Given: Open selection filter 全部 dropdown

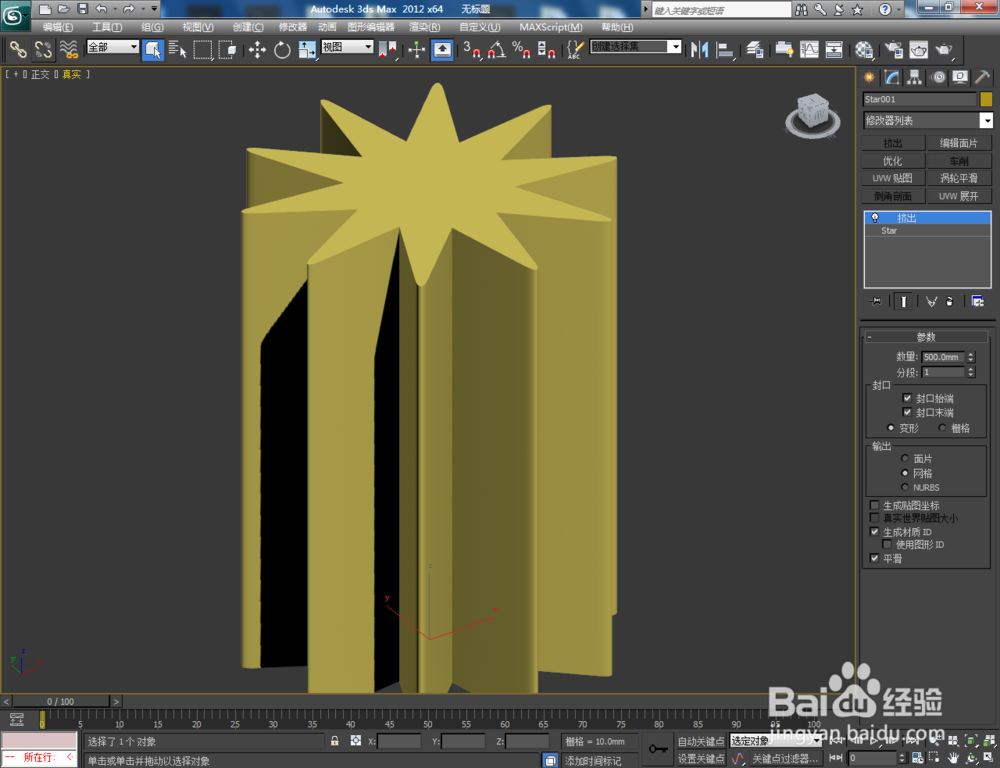Looking at the screenshot, I should point(113,47).
